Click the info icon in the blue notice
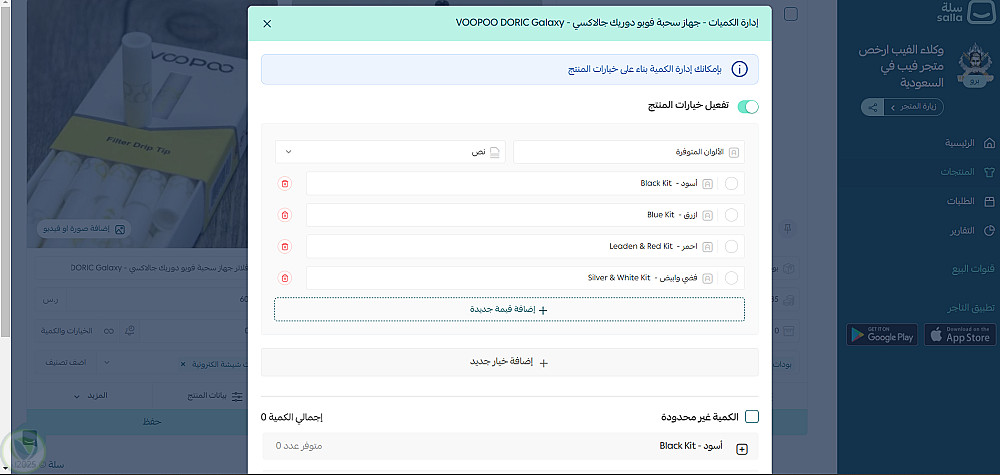The height and width of the screenshot is (475, 1000). [739, 69]
